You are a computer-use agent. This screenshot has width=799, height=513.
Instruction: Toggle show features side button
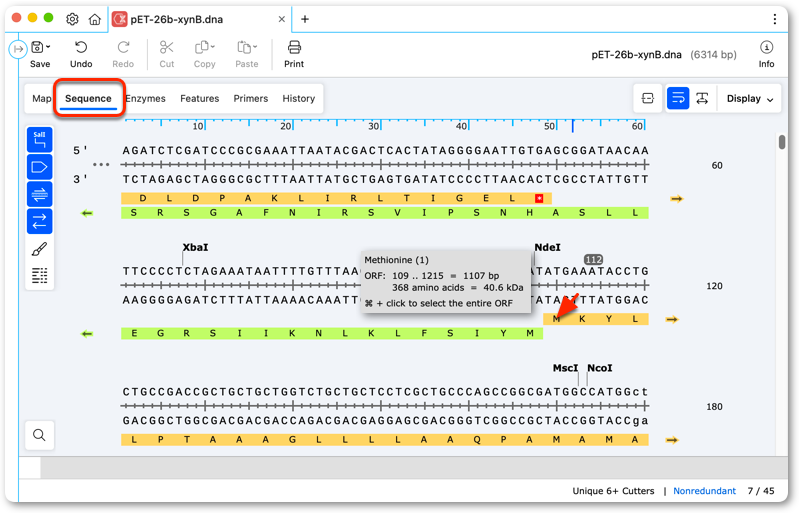click(40, 167)
